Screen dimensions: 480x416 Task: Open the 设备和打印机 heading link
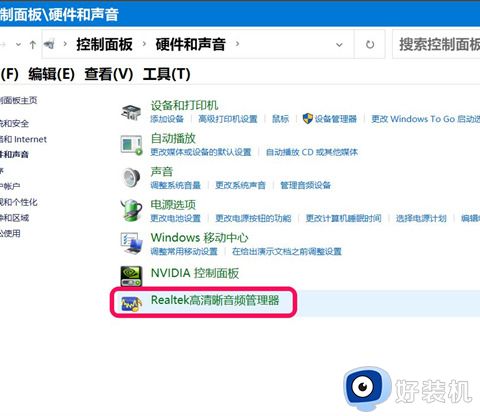184,105
